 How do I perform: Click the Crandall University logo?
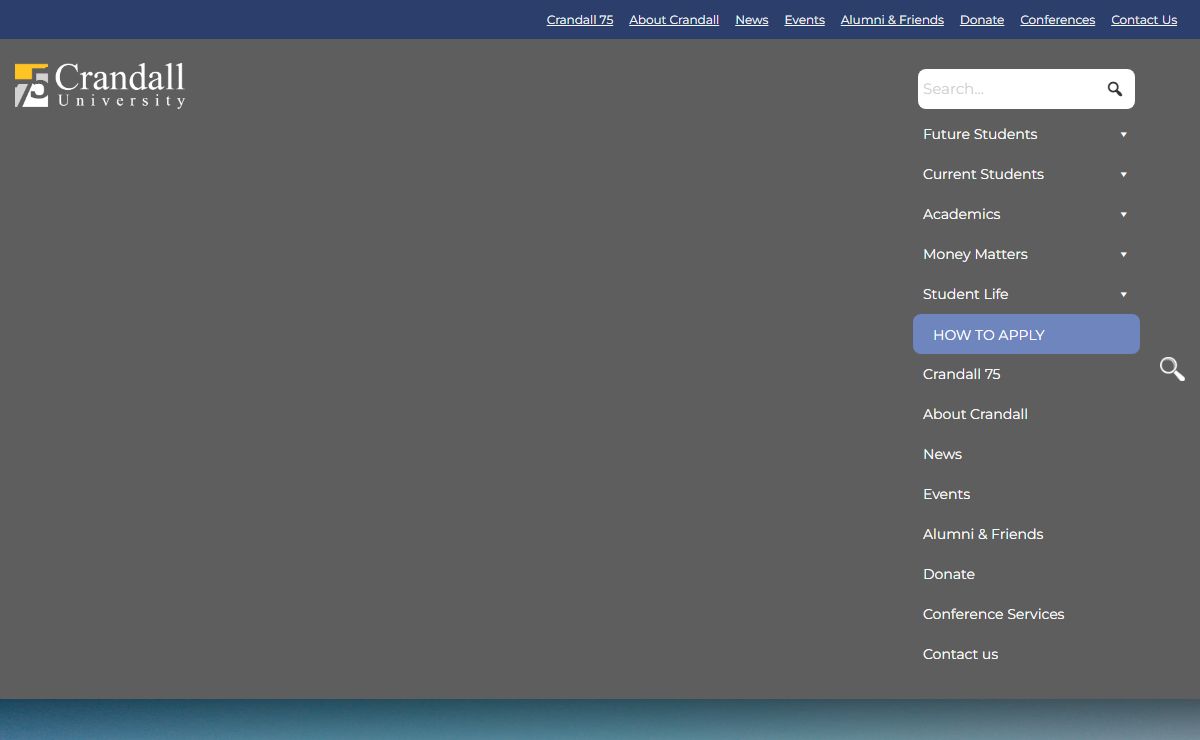pyautogui.click(x=100, y=86)
